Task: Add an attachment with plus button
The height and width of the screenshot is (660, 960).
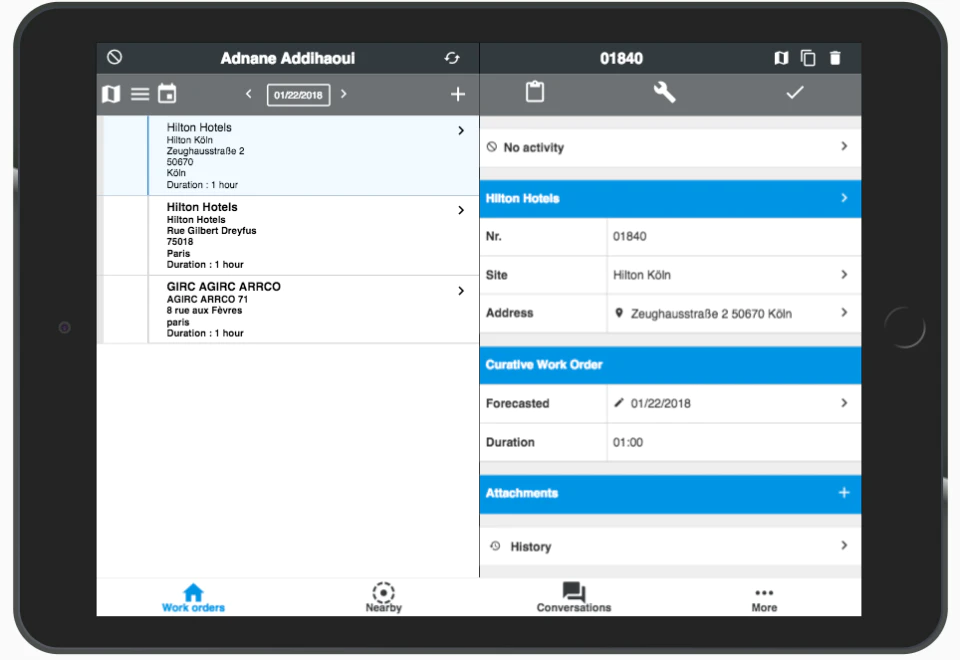Action: [844, 493]
